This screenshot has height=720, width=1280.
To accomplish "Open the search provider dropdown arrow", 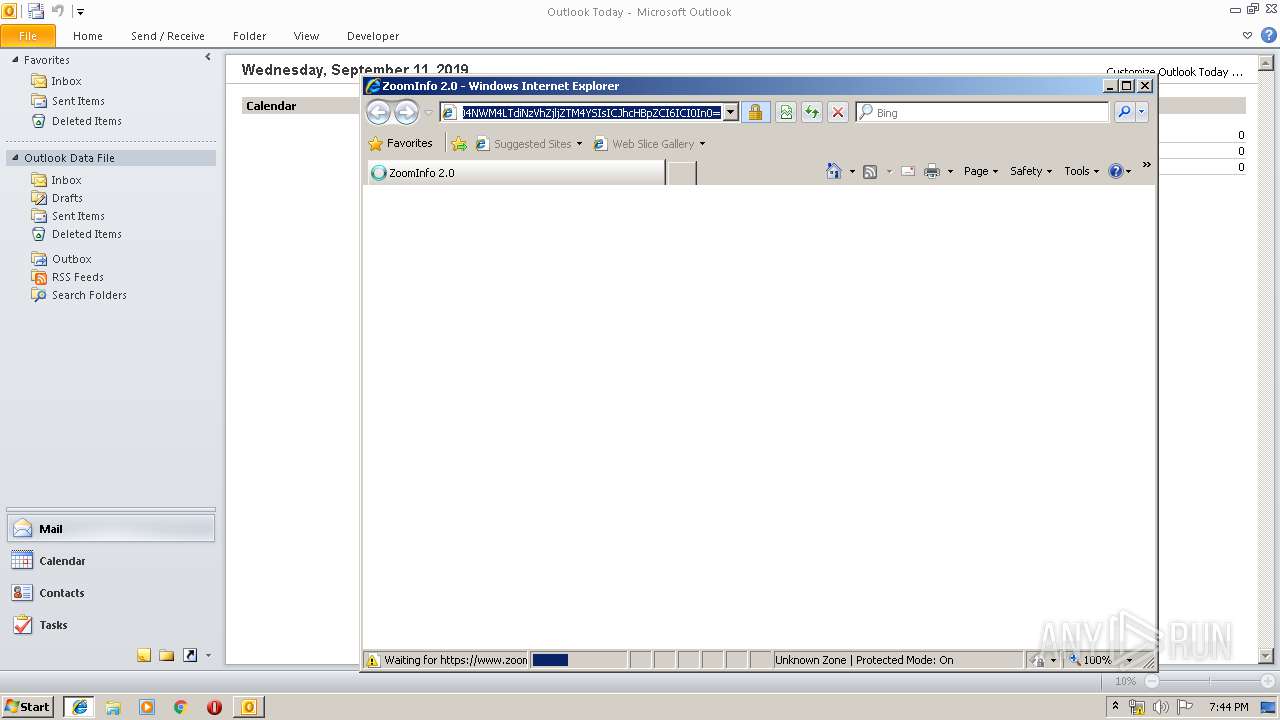I will [1141, 112].
